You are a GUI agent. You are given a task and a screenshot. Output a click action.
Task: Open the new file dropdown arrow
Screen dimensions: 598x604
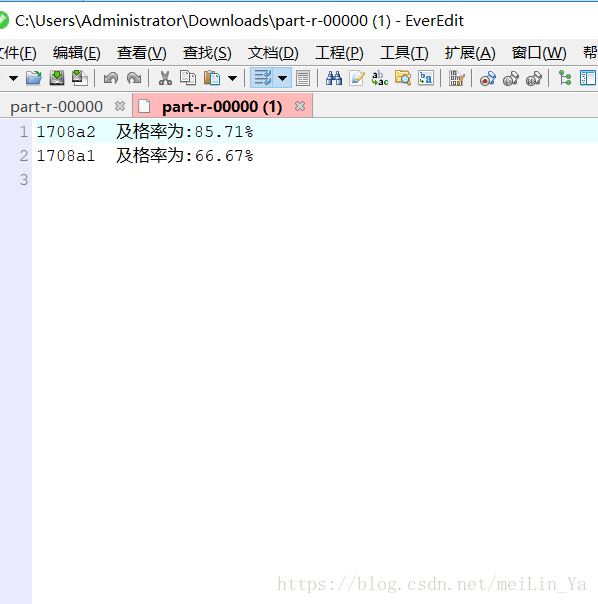[13, 79]
